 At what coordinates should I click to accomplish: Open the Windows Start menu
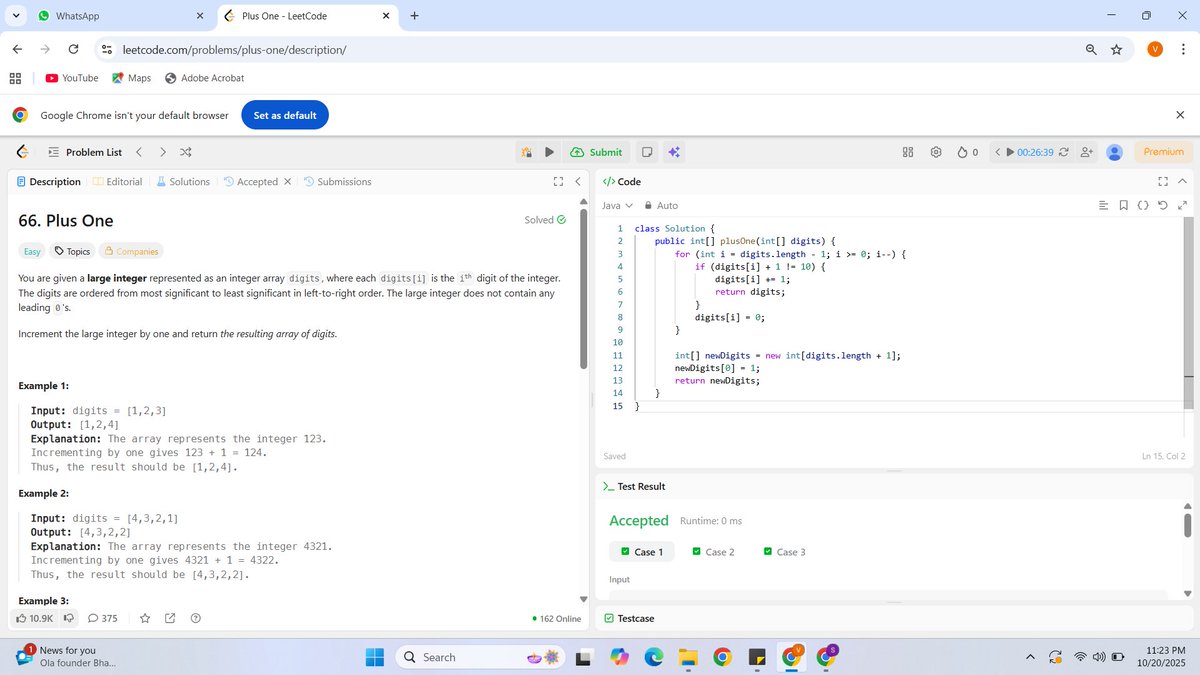click(x=375, y=657)
